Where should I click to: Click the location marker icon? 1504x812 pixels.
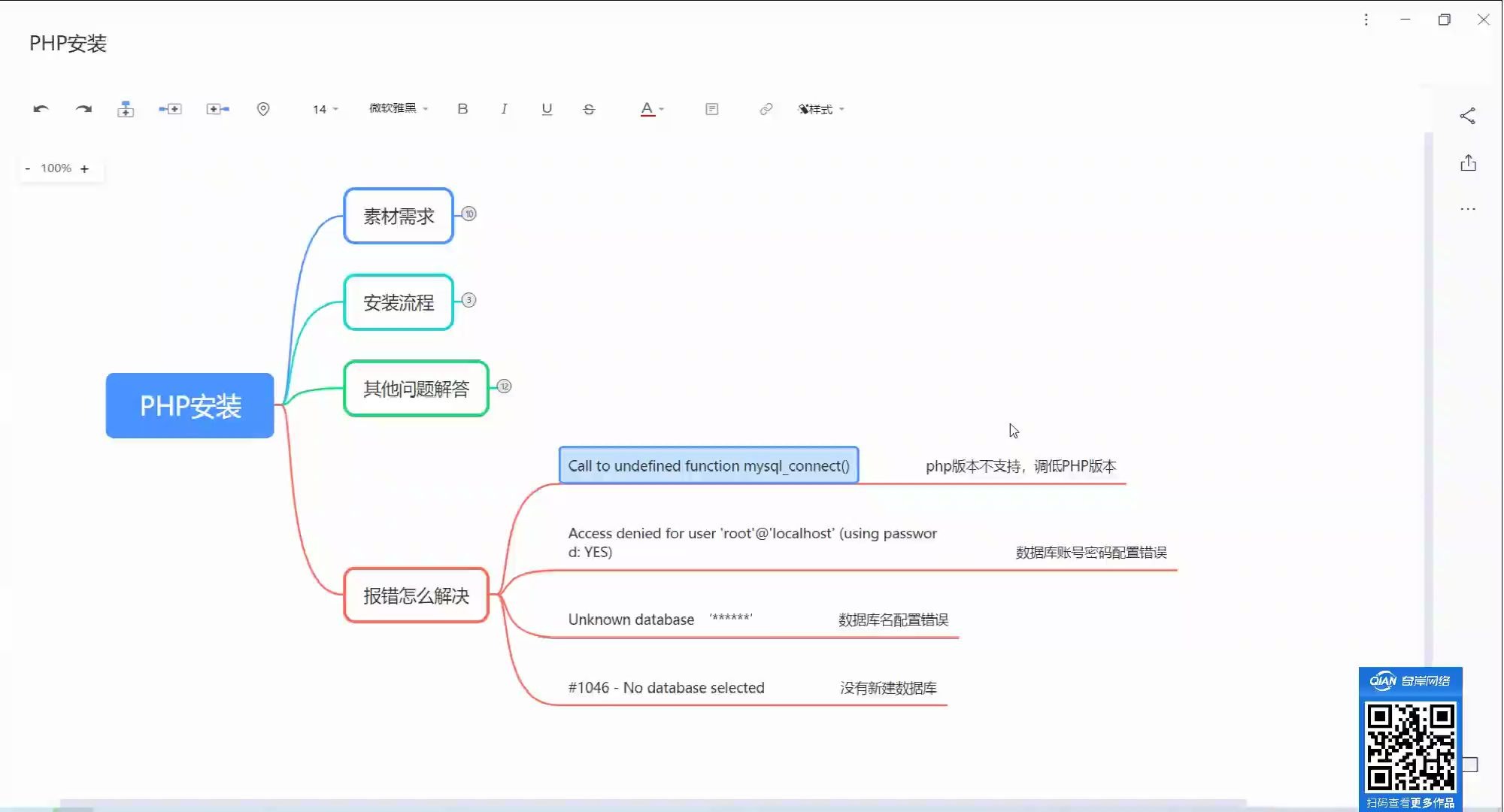click(x=263, y=109)
